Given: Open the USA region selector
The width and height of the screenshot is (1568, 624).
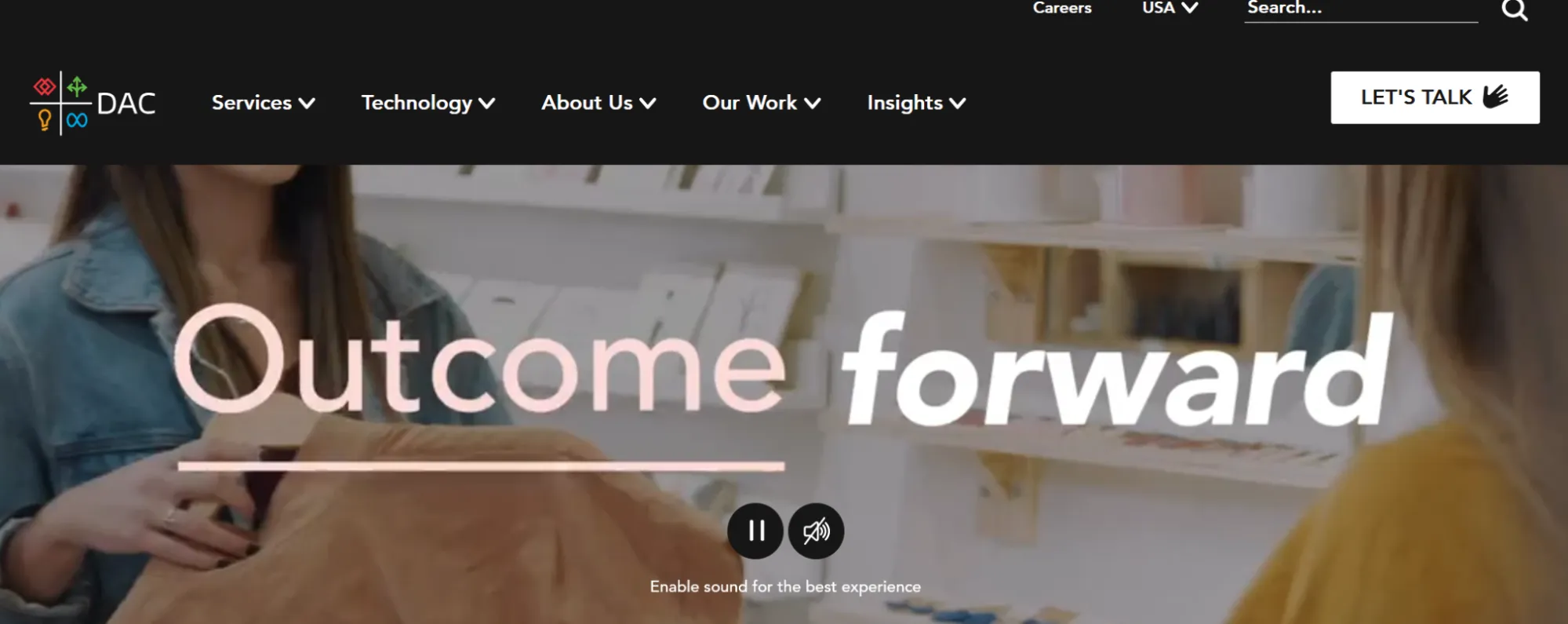Looking at the screenshot, I should pos(1170,8).
